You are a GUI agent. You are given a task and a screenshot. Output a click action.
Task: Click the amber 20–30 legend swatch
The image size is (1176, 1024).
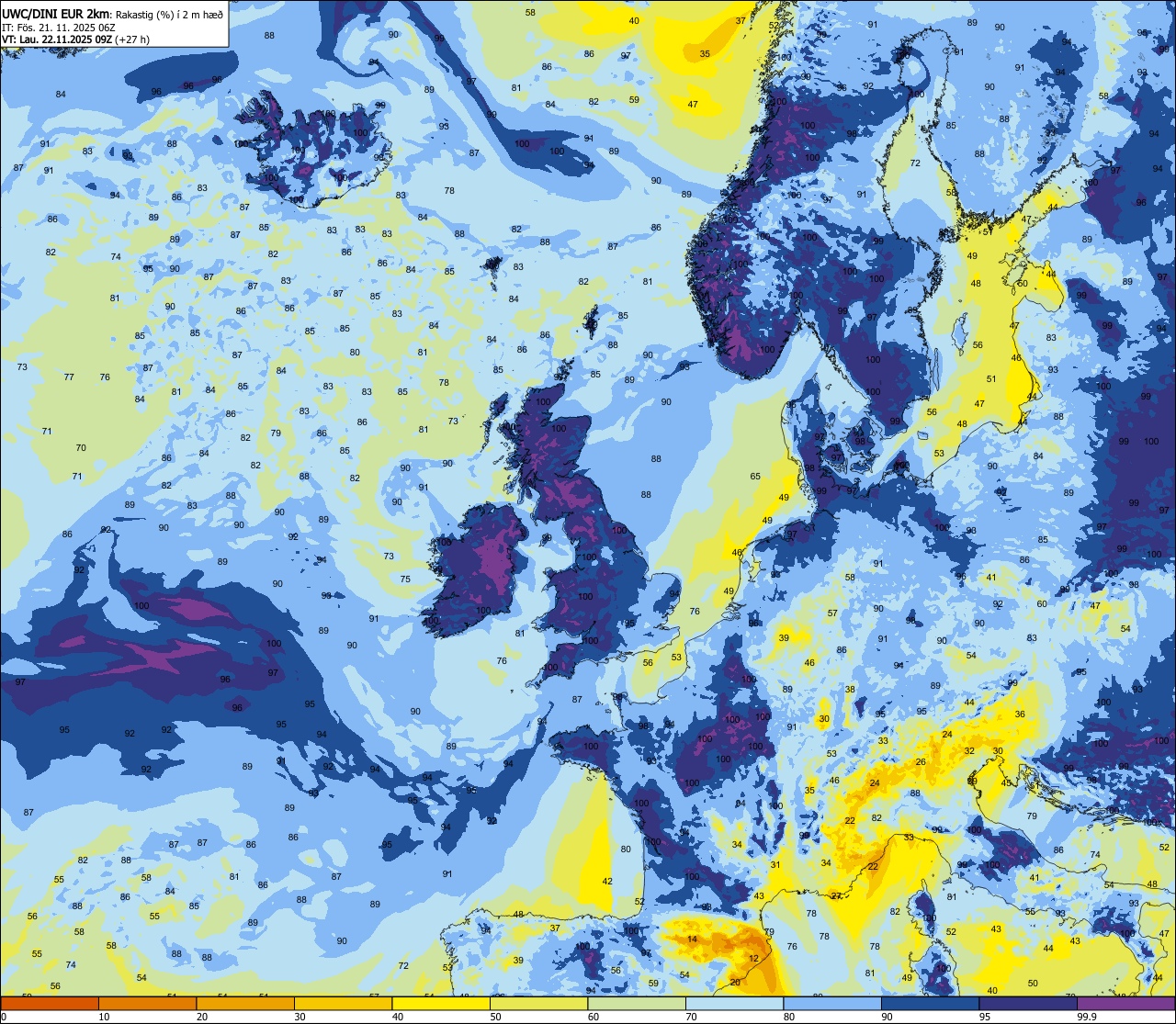click(x=245, y=1004)
